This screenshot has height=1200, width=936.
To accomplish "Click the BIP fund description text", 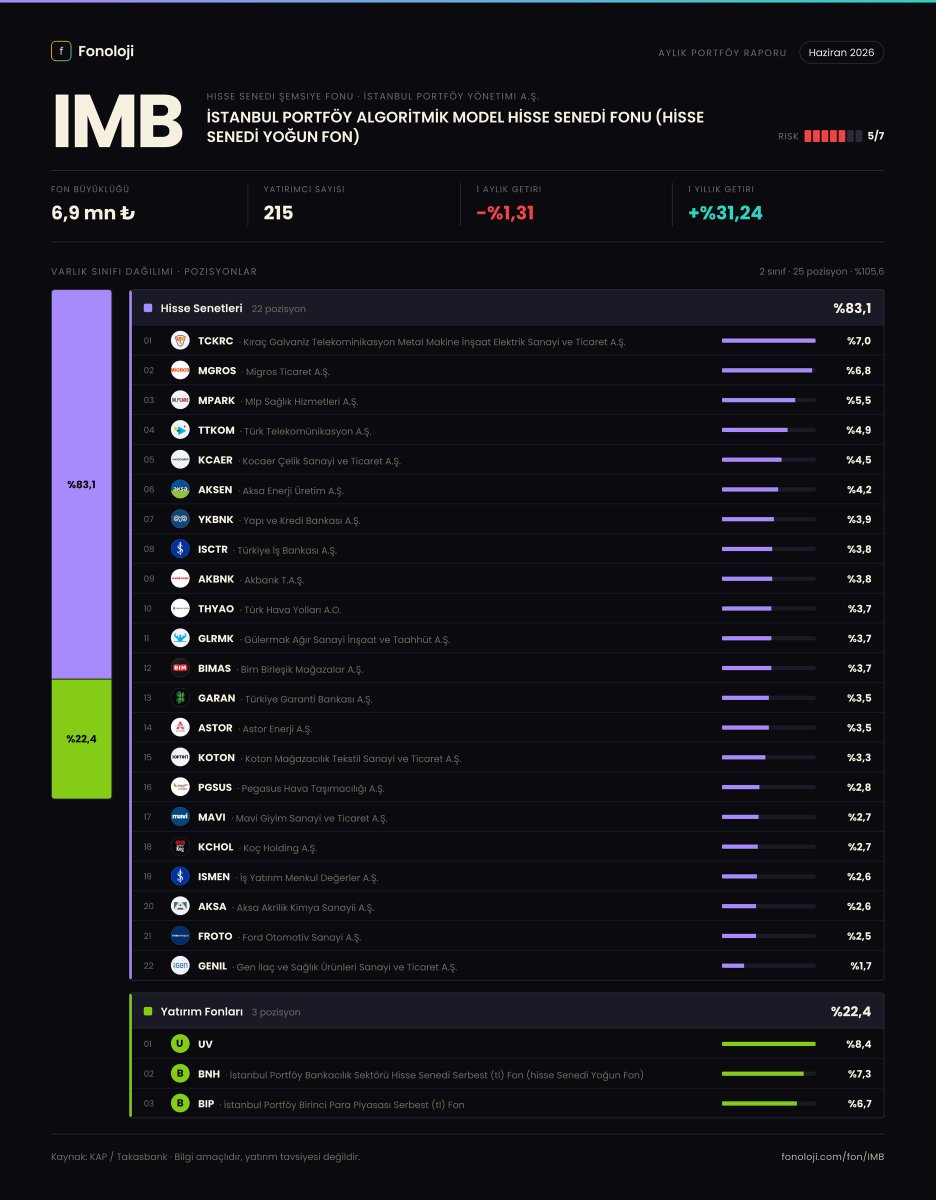I will click(x=342, y=1104).
